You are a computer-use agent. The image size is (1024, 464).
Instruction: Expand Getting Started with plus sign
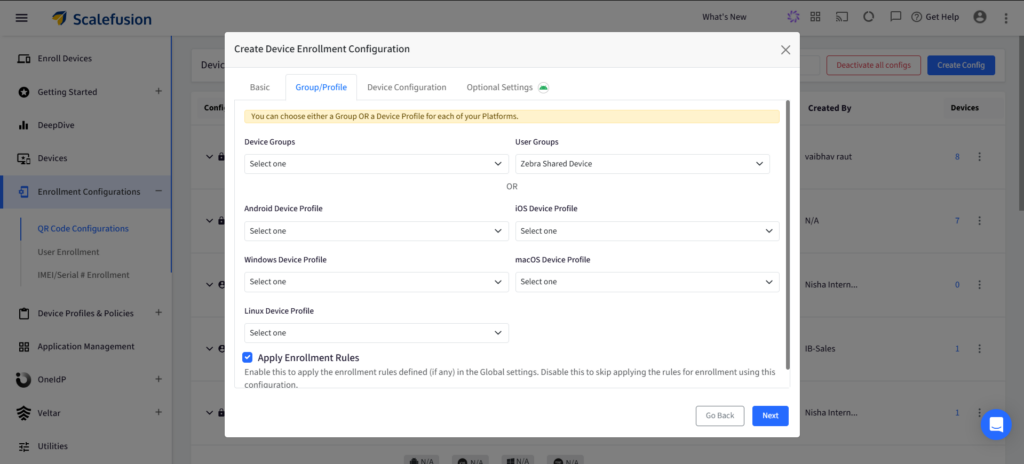pyautogui.click(x=158, y=91)
